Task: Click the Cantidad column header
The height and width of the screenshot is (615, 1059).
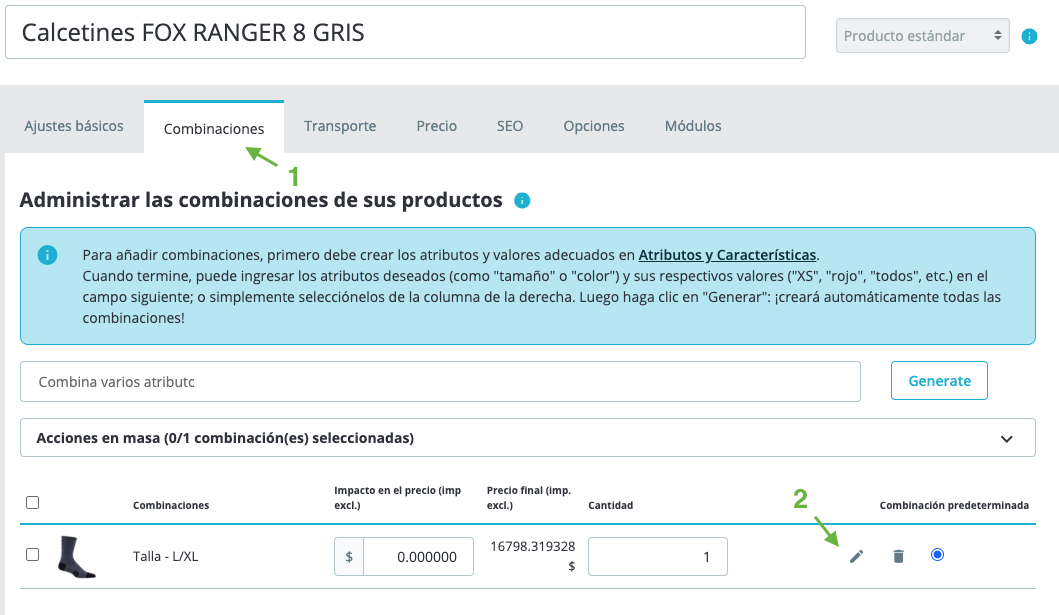Action: pyautogui.click(x=611, y=506)
